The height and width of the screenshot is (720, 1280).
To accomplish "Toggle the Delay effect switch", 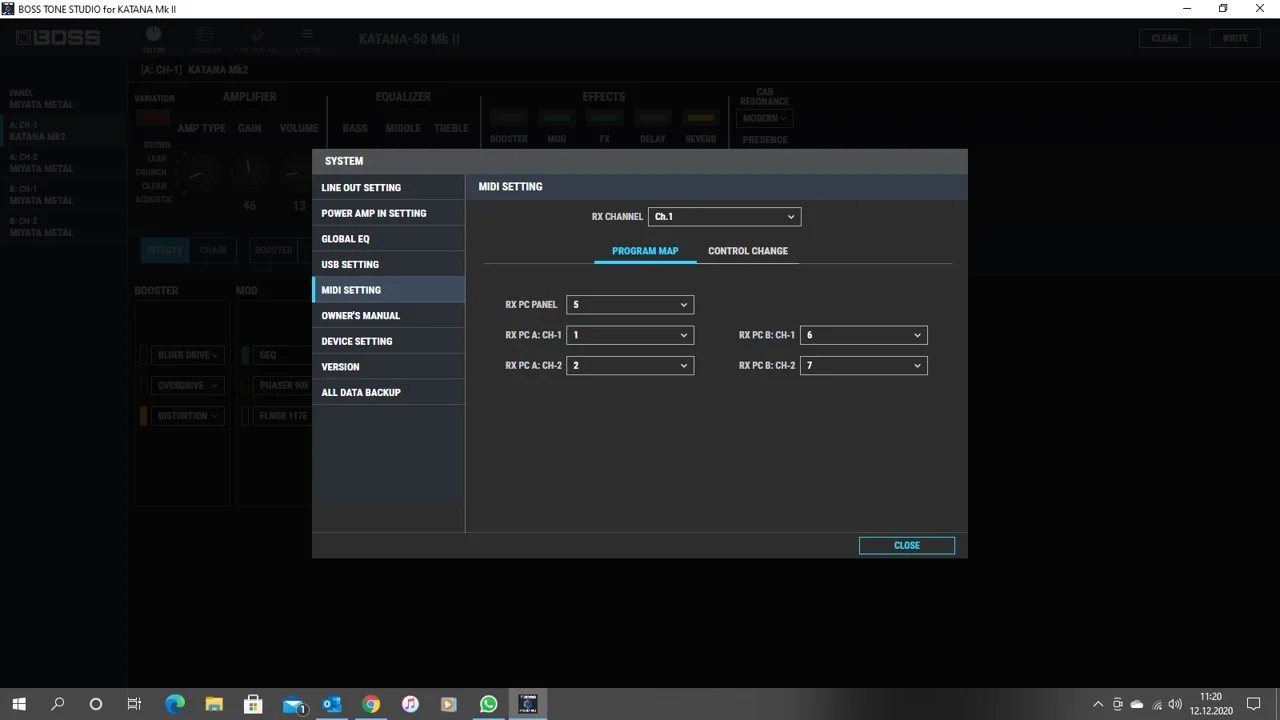I will 652,118.
